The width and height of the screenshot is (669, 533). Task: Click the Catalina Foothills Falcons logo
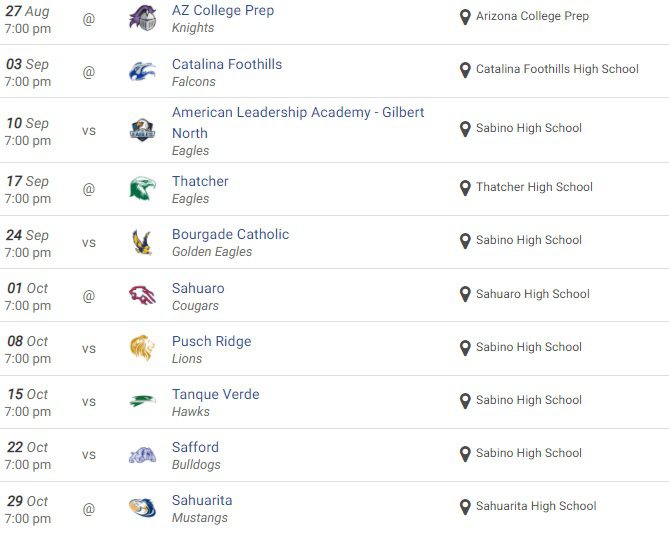click(x=143, y=72)
